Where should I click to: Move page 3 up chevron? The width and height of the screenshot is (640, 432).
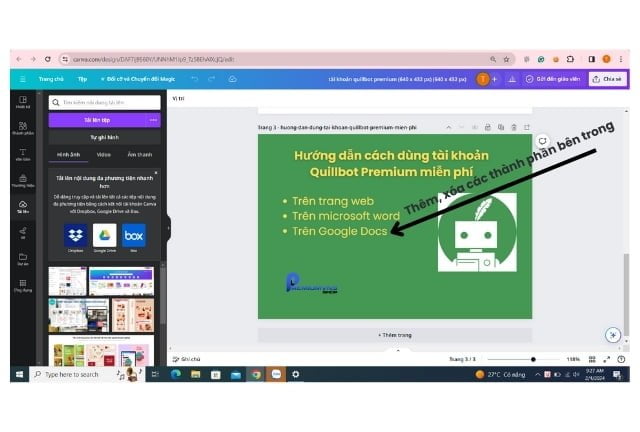pyautogui.click(x=449, y=127)
